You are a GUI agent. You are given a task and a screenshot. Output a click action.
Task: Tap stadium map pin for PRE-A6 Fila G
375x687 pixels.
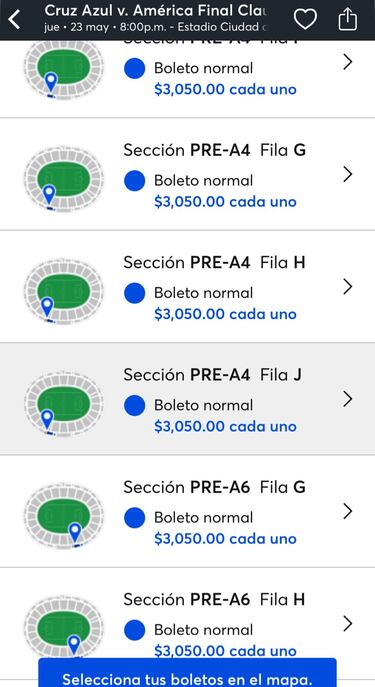[x=75, y=533]
